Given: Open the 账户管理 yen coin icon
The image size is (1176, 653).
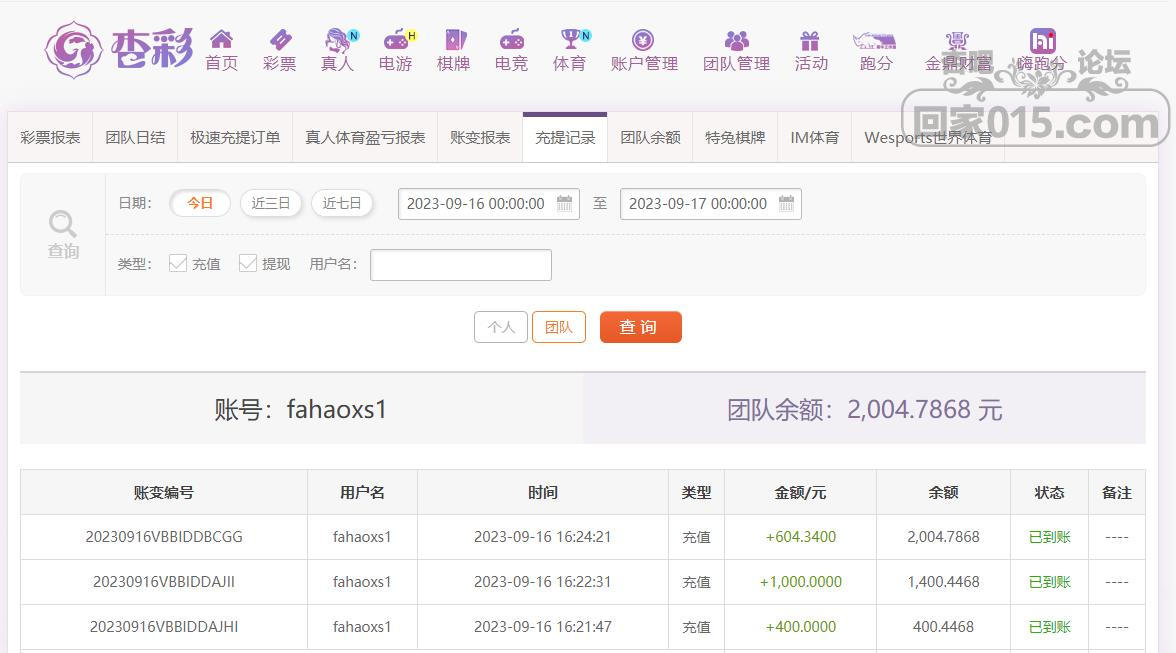Looking at the screenshot, I should pyautogui.click(x=643, y=39).
